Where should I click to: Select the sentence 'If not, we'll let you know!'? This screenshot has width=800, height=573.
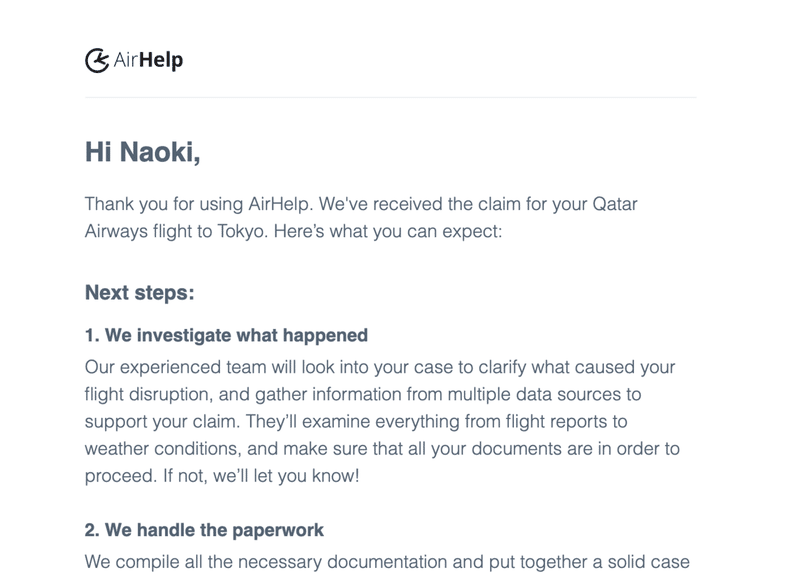click(x=261, y=476)
